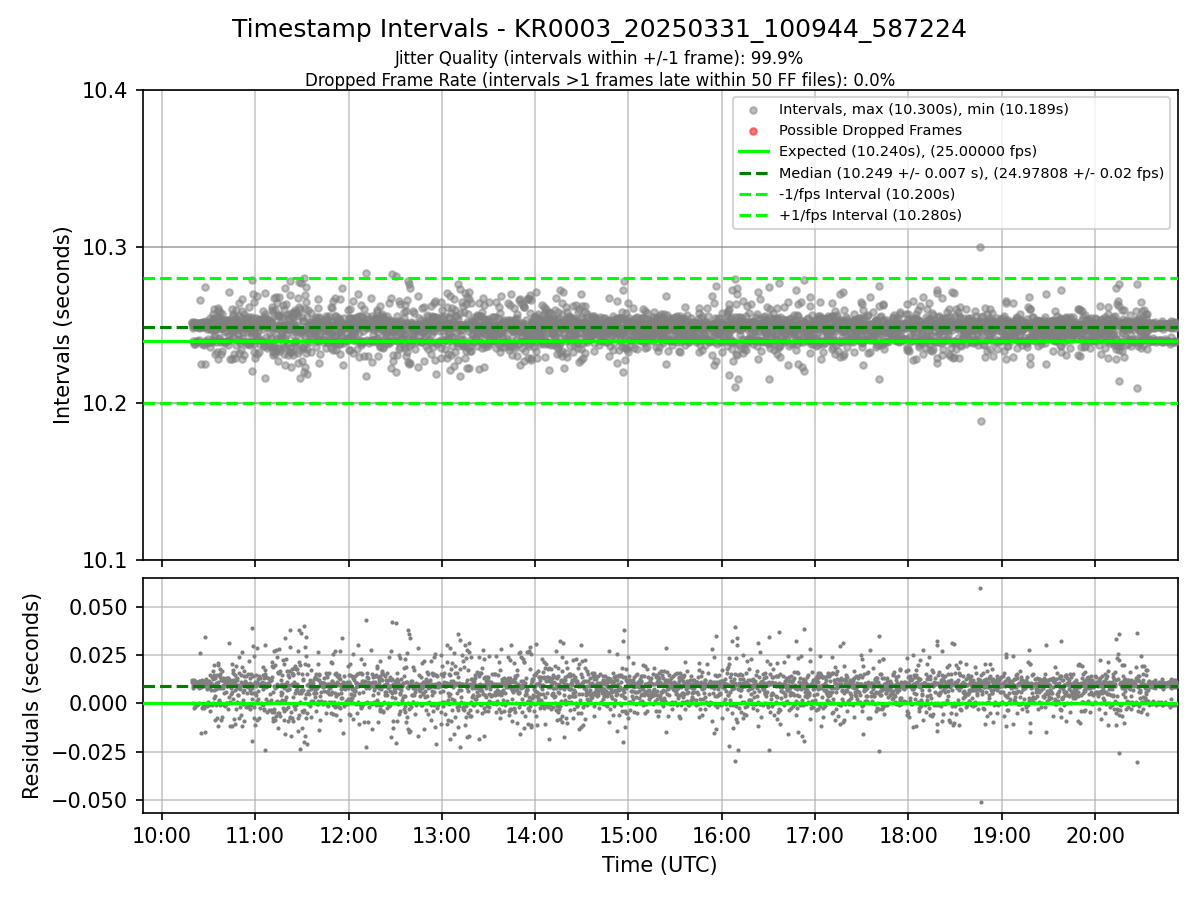This screenshot has width=1200, height=900.
Task: Click legend entry beginning 'Median (10.249 +/- 0.007 s)'
Action: (971, 173)
